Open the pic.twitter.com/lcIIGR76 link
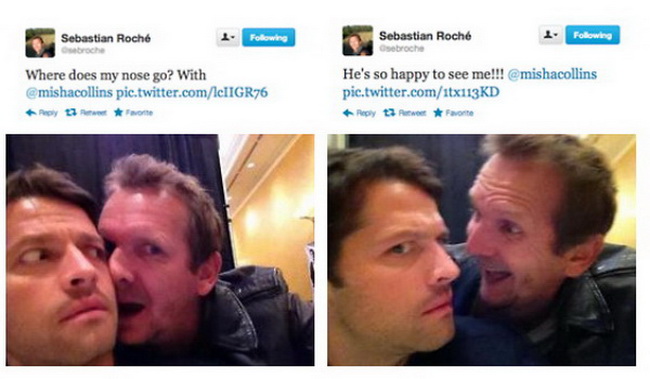 click(192, 92)
